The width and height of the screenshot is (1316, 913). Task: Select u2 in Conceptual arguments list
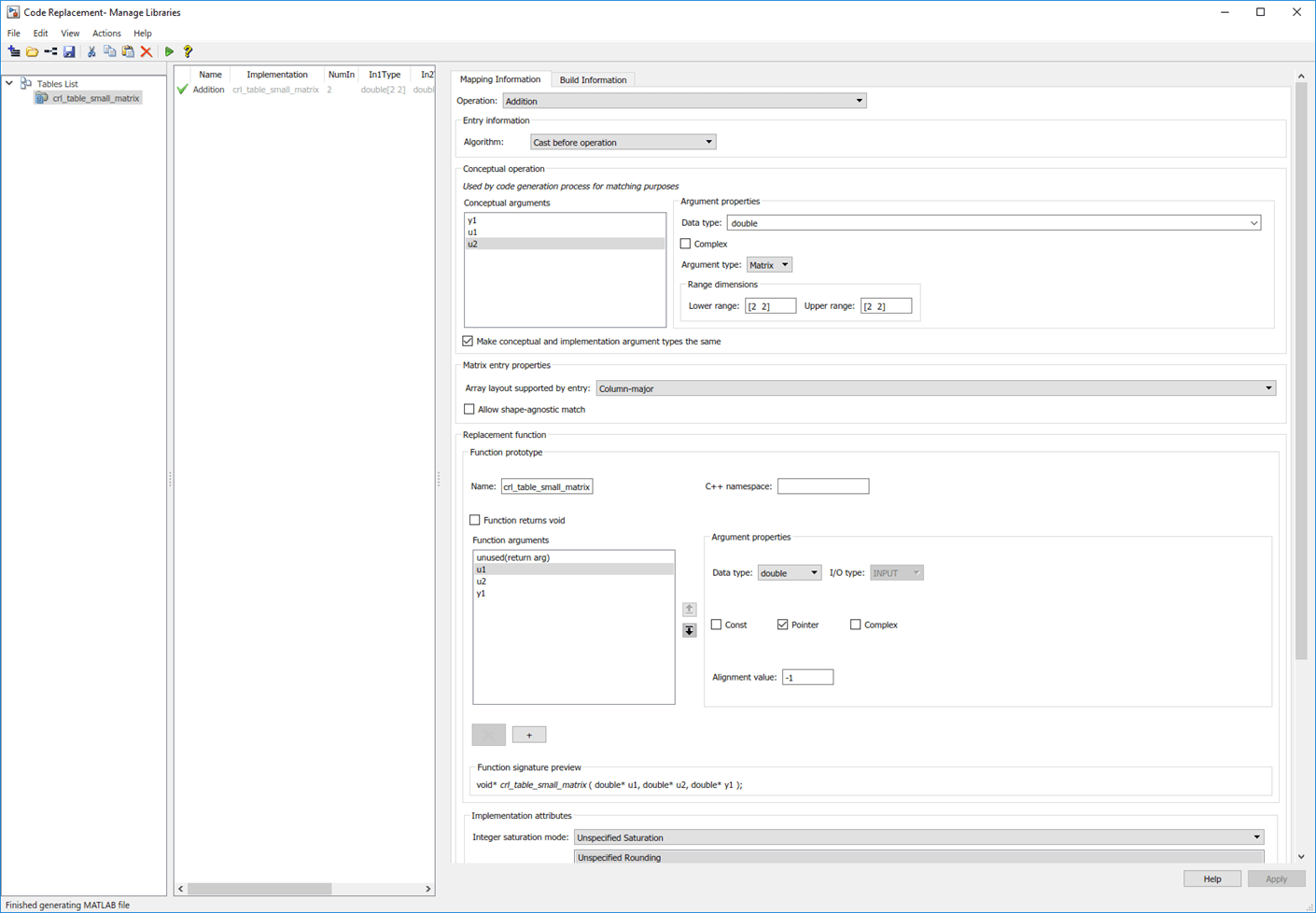click(x=565, y=244)
